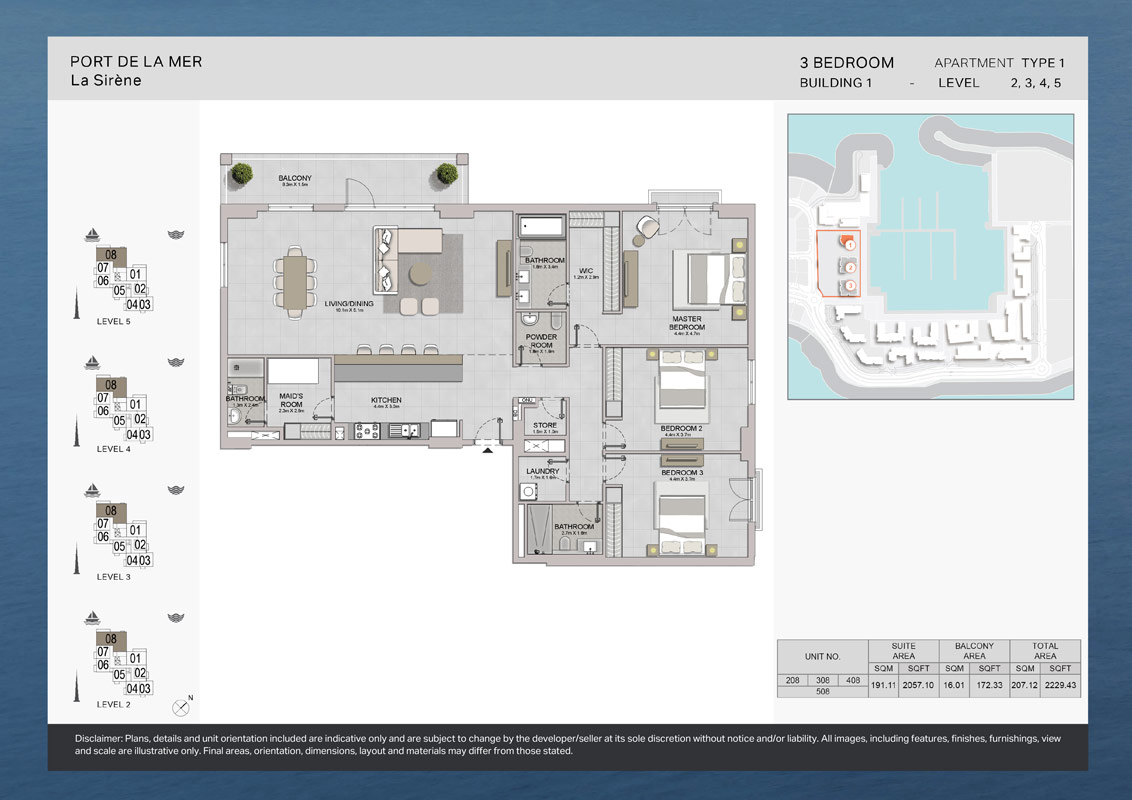Click the wave icon beside Level 4 plan
The height and width of the screenshot is (800, 1132).
pos(176,363)
